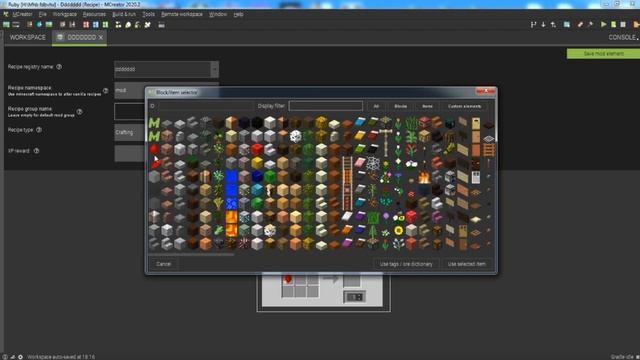Screen dimensions: 640x360
Task: Click the Use selected item button
Action: 467,264
